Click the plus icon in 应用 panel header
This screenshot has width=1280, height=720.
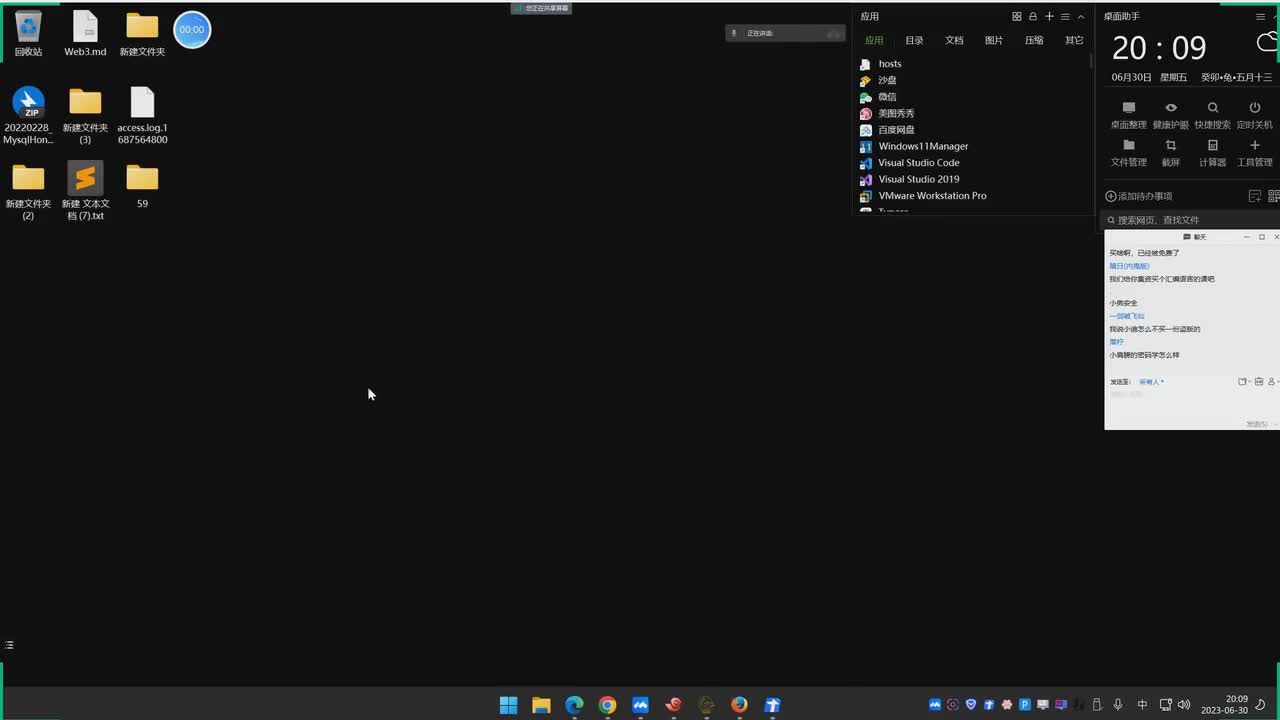[x=1049, y=17]
